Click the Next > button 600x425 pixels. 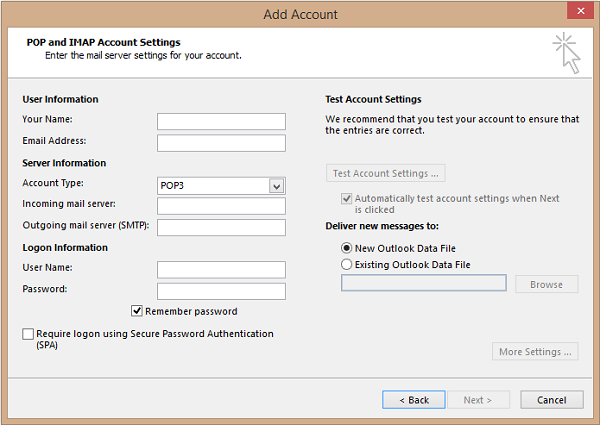click(478, 400)
